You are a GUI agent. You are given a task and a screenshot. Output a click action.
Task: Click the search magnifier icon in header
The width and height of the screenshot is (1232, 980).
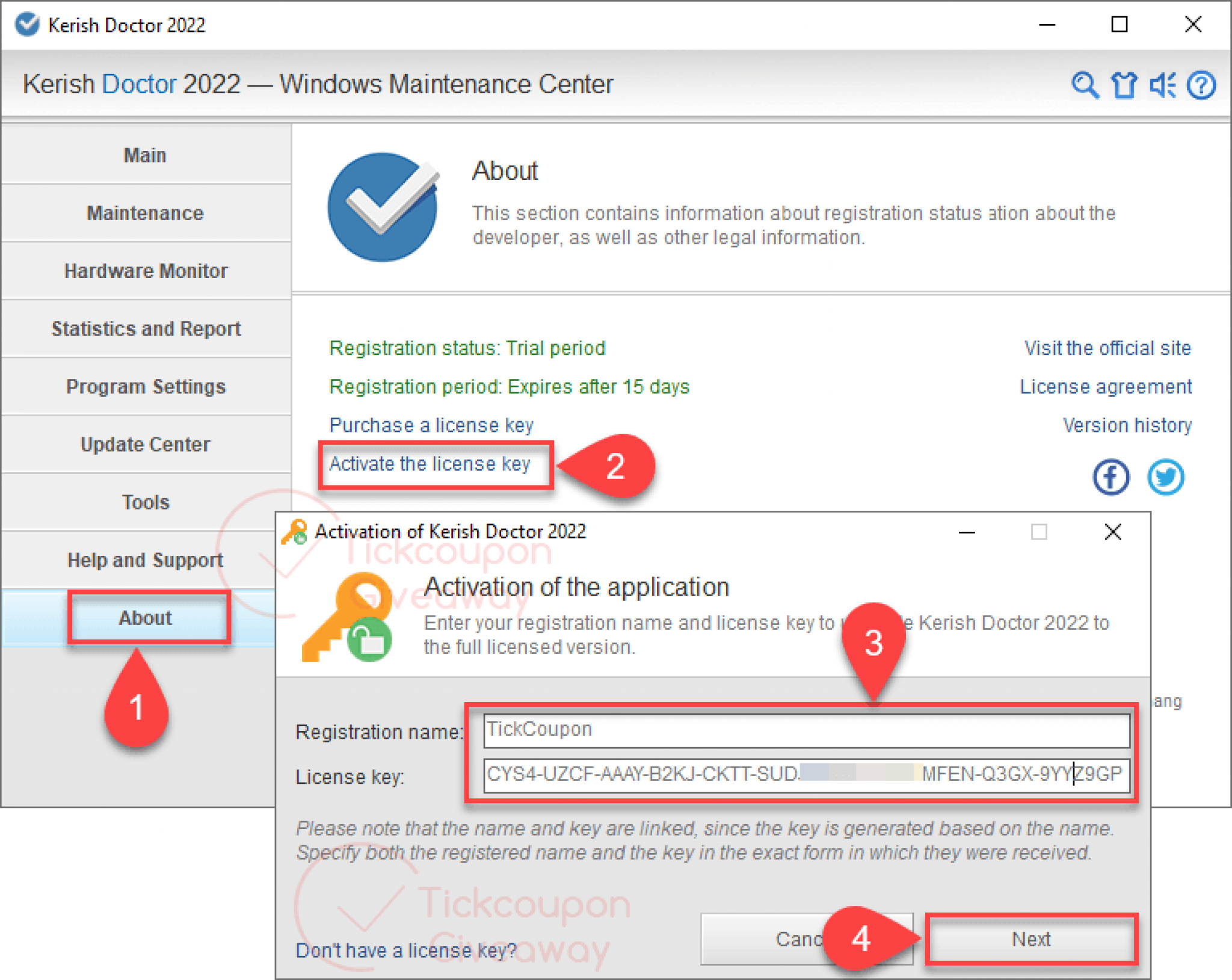pos(1084,85)
